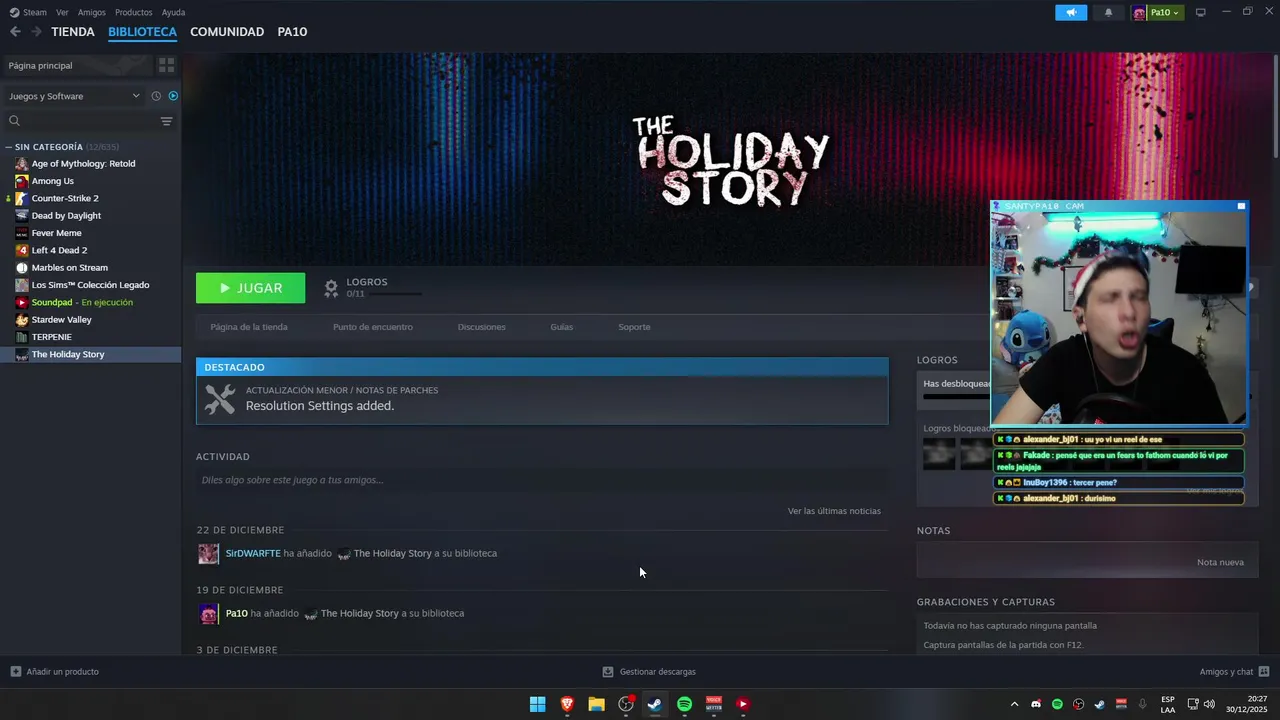Click the library search magnifier icon
1280x720 pixels.
14,121
